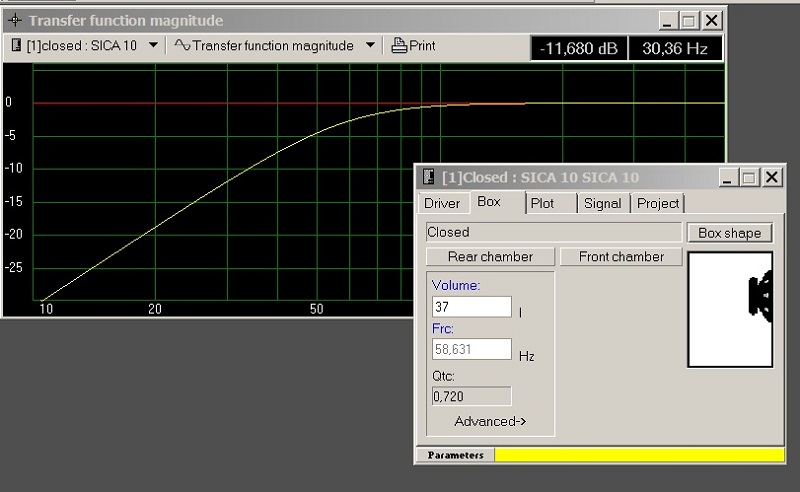Maximize the [1]Closed : SICA 10 window
Image resolution: width=800 pixels, height=492 pixels.
[748, 178]
